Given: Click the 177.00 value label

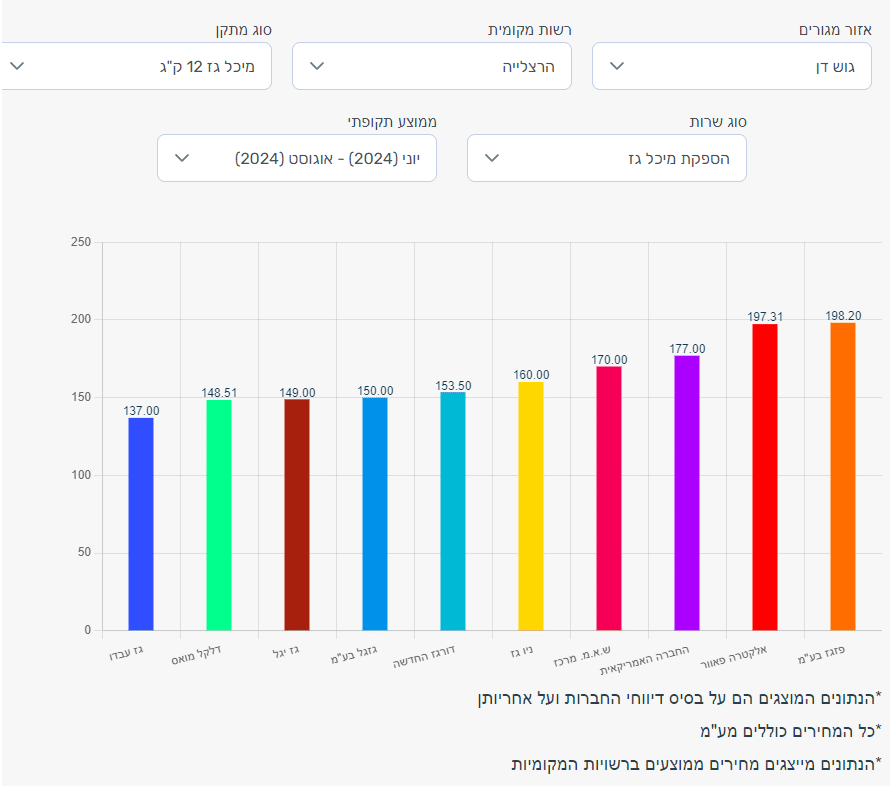Looking at the screenshot, I should 687,348.
